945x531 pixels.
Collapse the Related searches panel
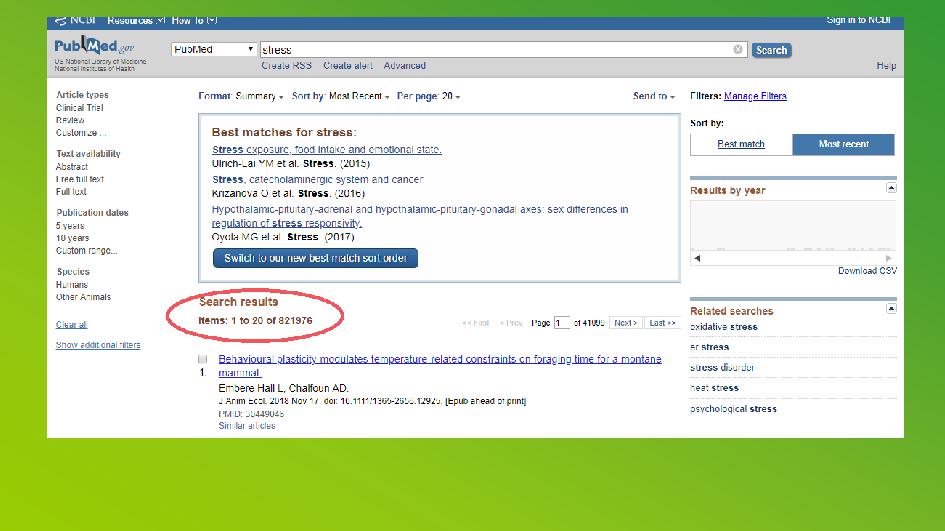(891, 309)
